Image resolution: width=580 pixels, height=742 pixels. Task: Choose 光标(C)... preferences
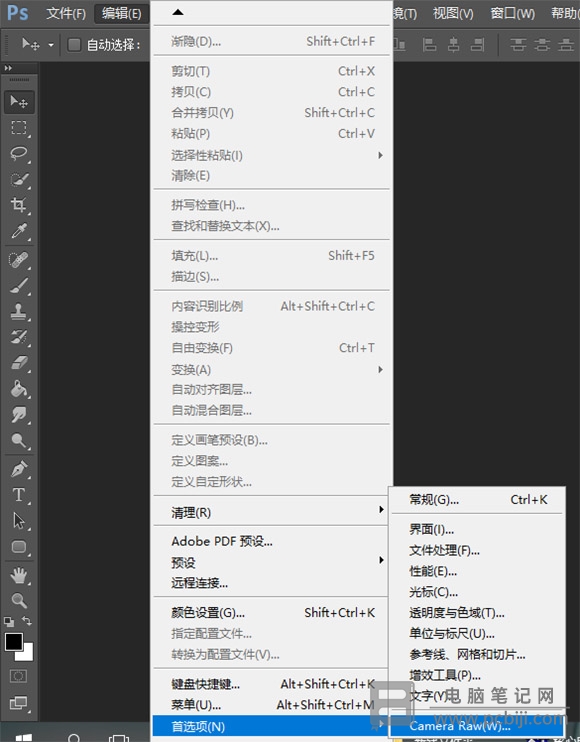(477, 592)
